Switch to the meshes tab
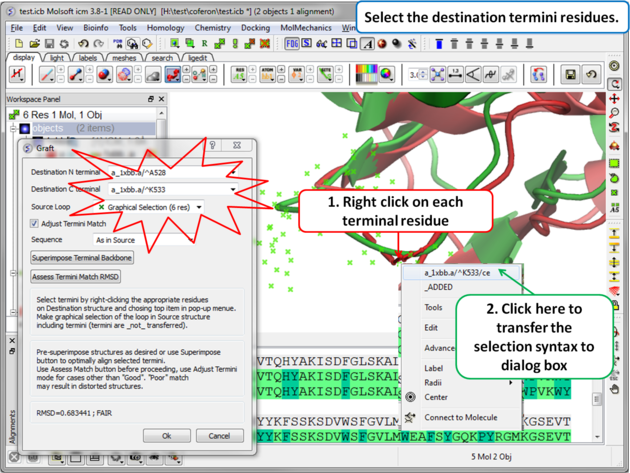This screenshot has width=630, height=473. pyautogui.click(x=124, y=58)
